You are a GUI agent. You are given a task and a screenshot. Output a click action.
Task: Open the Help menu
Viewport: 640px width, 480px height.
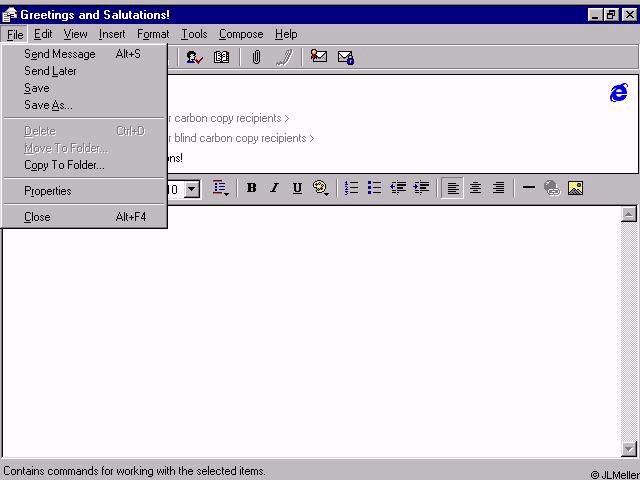pyautogui.click(x=286, y=34)
